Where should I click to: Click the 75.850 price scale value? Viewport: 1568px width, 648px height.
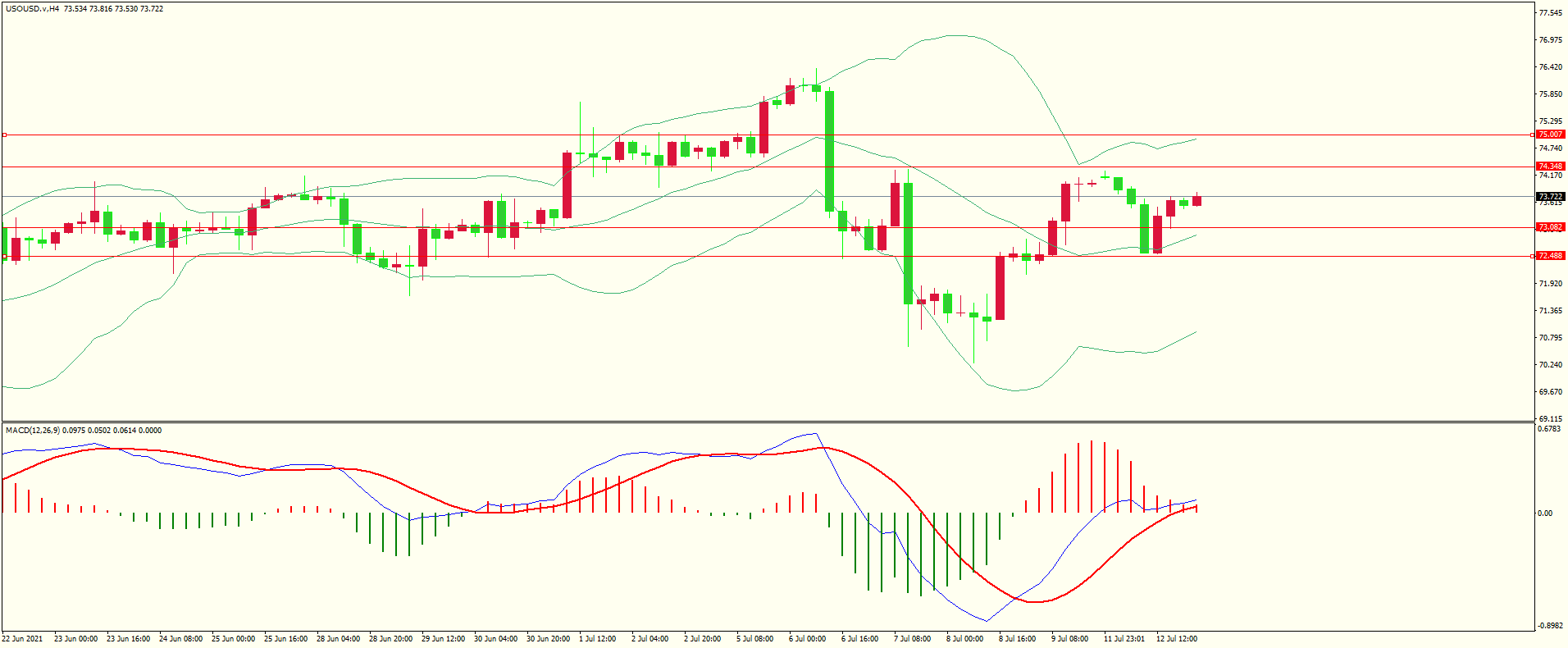click(1551, 94)
